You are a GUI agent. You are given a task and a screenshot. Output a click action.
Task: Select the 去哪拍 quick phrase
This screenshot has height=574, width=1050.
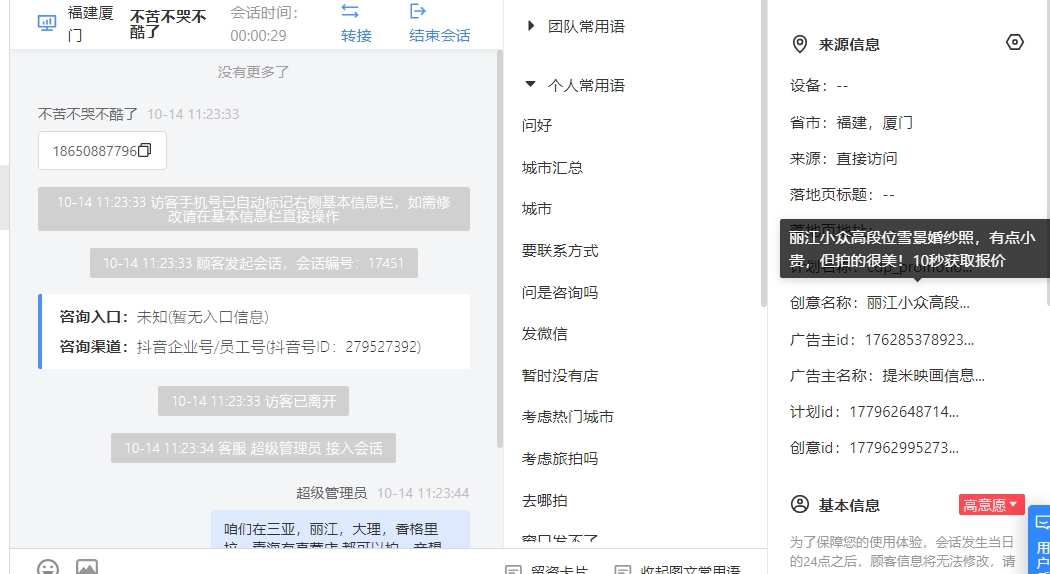click(x=544, y=500)
